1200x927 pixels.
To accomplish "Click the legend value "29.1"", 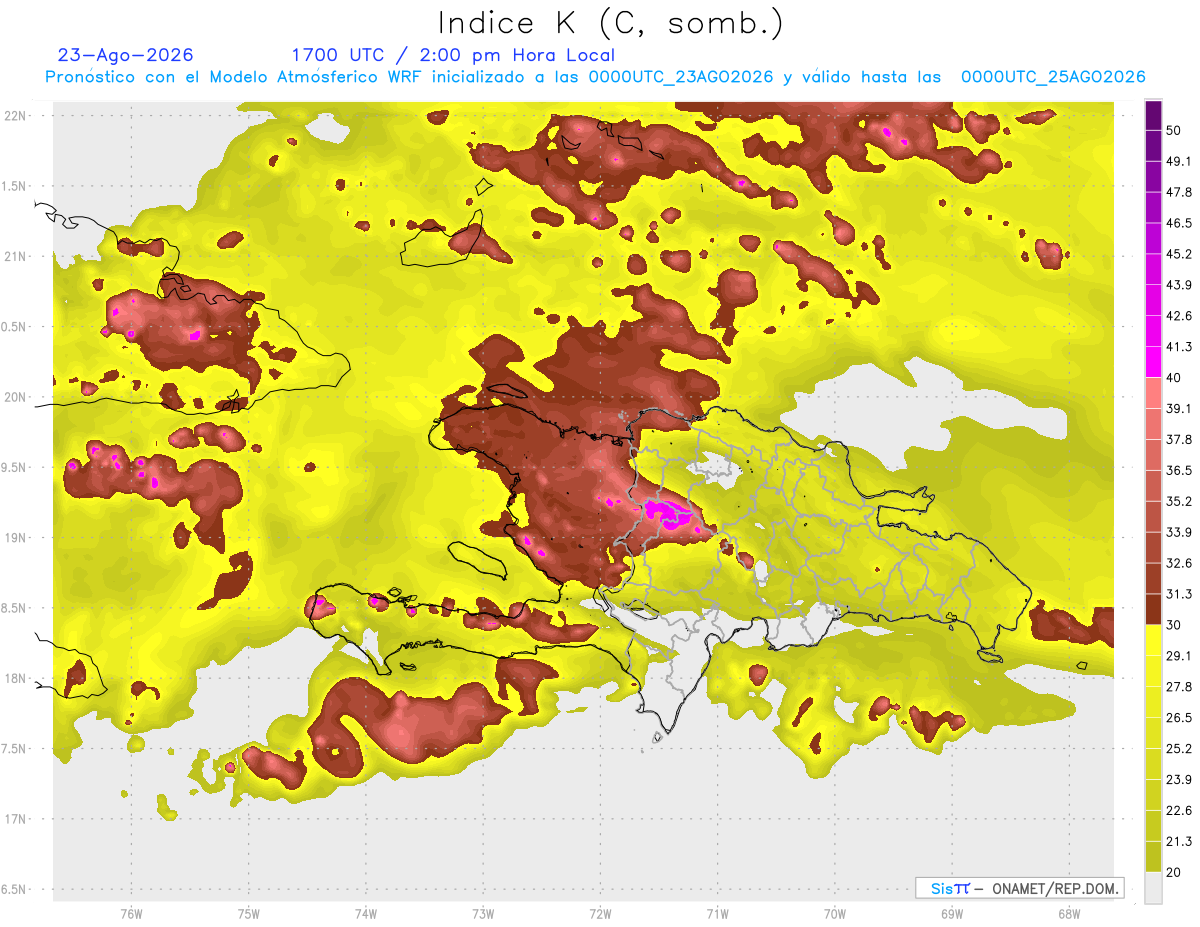I will click(1179, 656).
